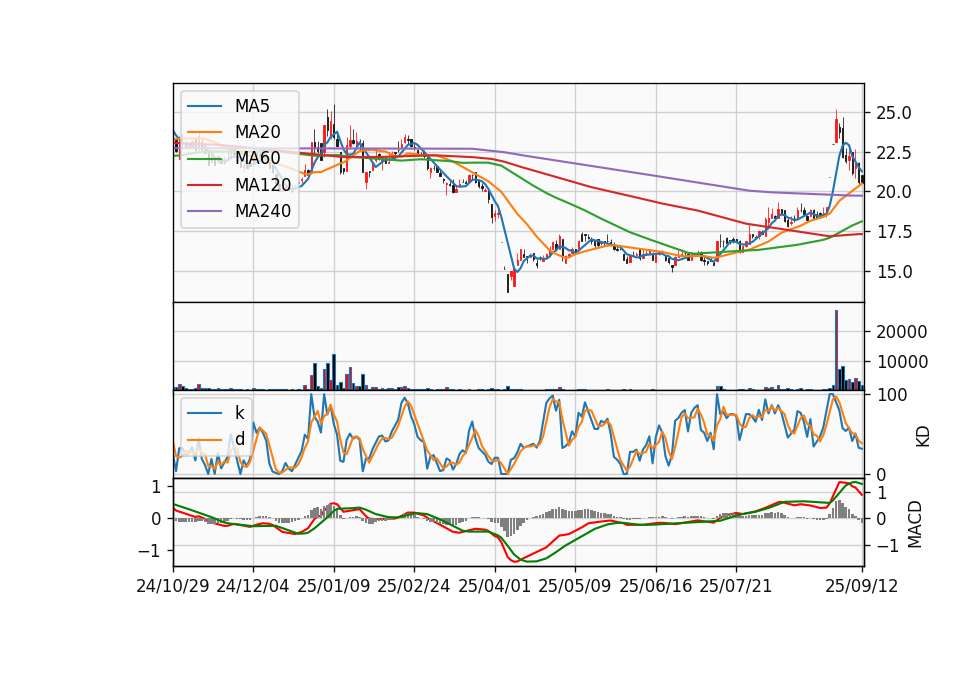The height and width of the screenshot is (690, 960).
Task: Click the 25/02/24 date label
Action: coord(414,586)
